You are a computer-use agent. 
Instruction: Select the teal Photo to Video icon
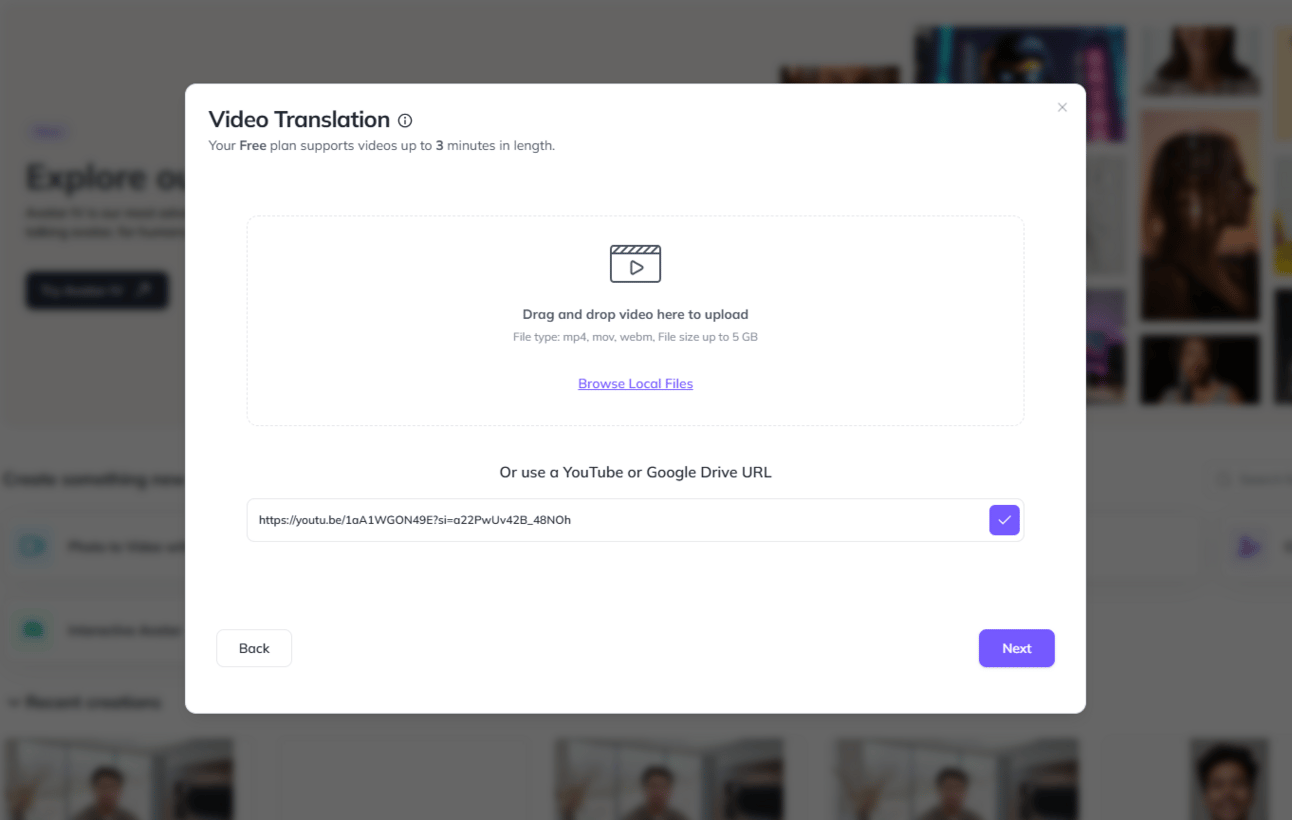(33, 547)
